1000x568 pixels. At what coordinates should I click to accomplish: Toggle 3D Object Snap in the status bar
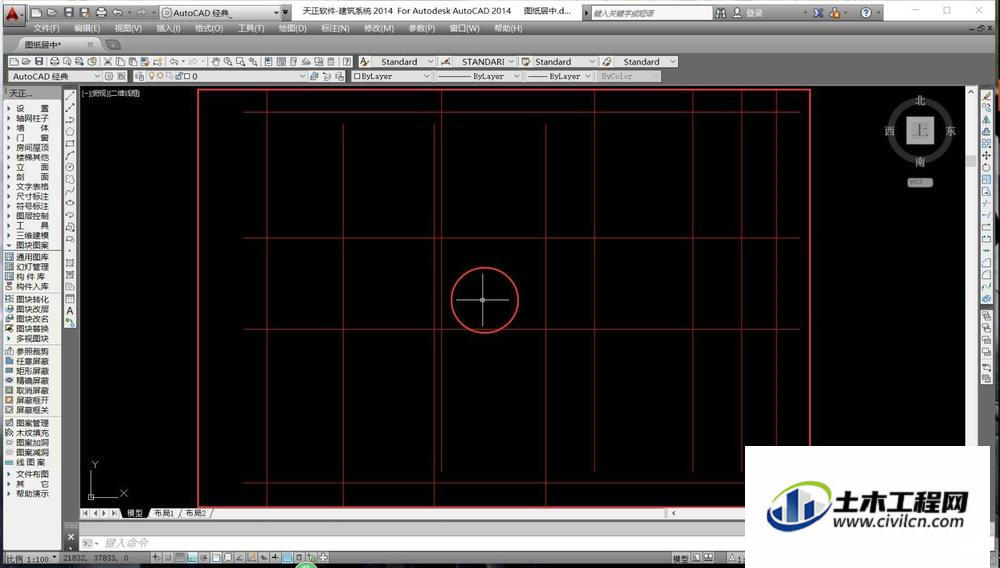pos(228,558)
